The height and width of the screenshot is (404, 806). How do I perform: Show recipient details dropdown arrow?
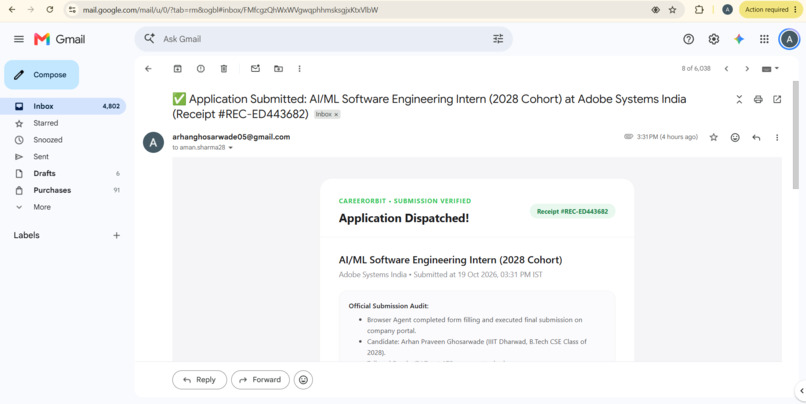pos(230,148)
